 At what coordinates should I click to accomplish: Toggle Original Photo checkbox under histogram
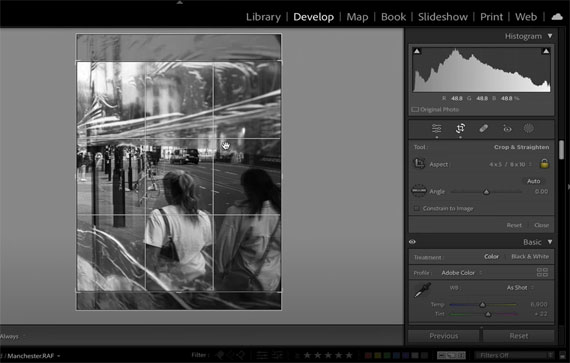tap(415, 109)
